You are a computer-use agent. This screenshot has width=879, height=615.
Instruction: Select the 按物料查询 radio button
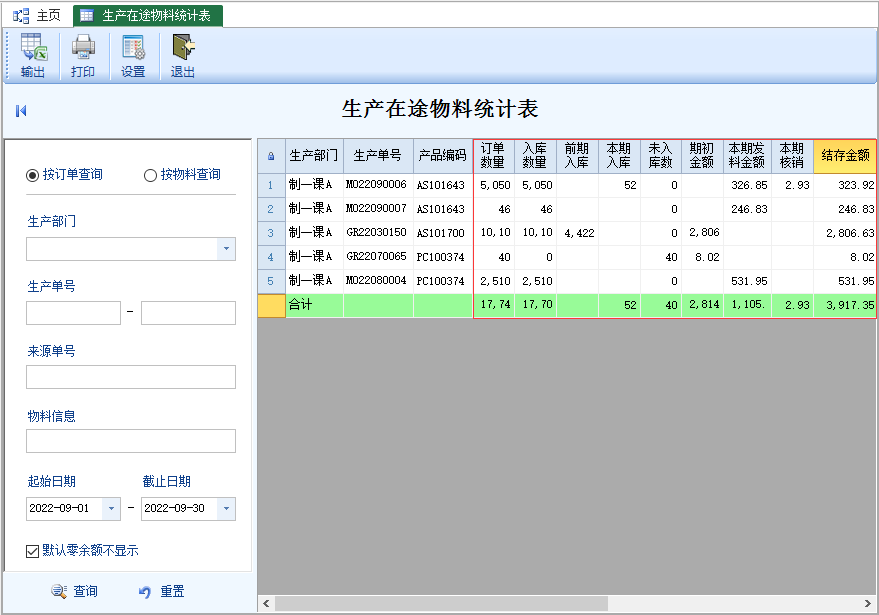pos(150,175)
